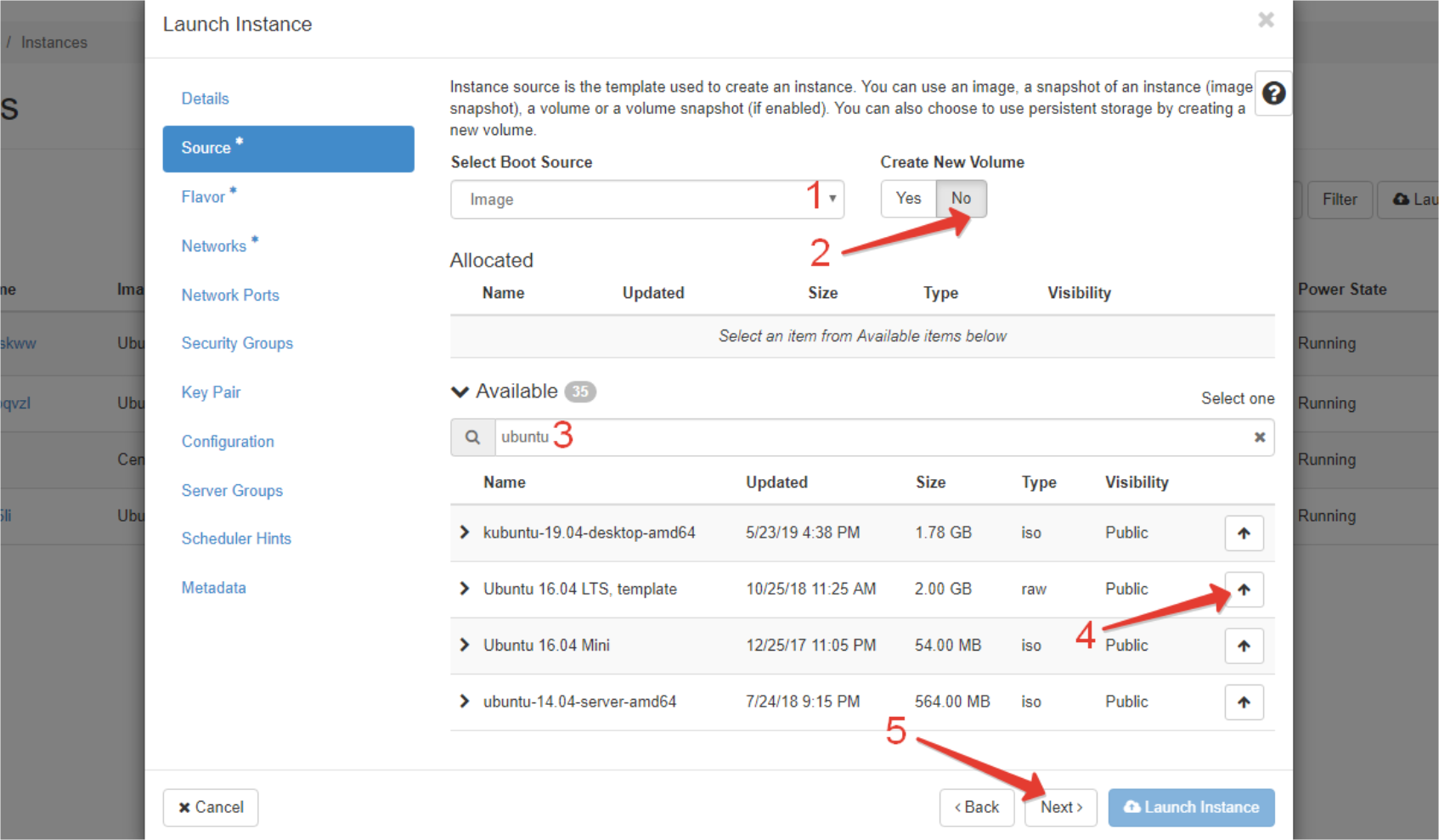The height and width of the screenshot is (840, 1439).
Task: Set Create New Volume to No
Action: click(961, 199)
